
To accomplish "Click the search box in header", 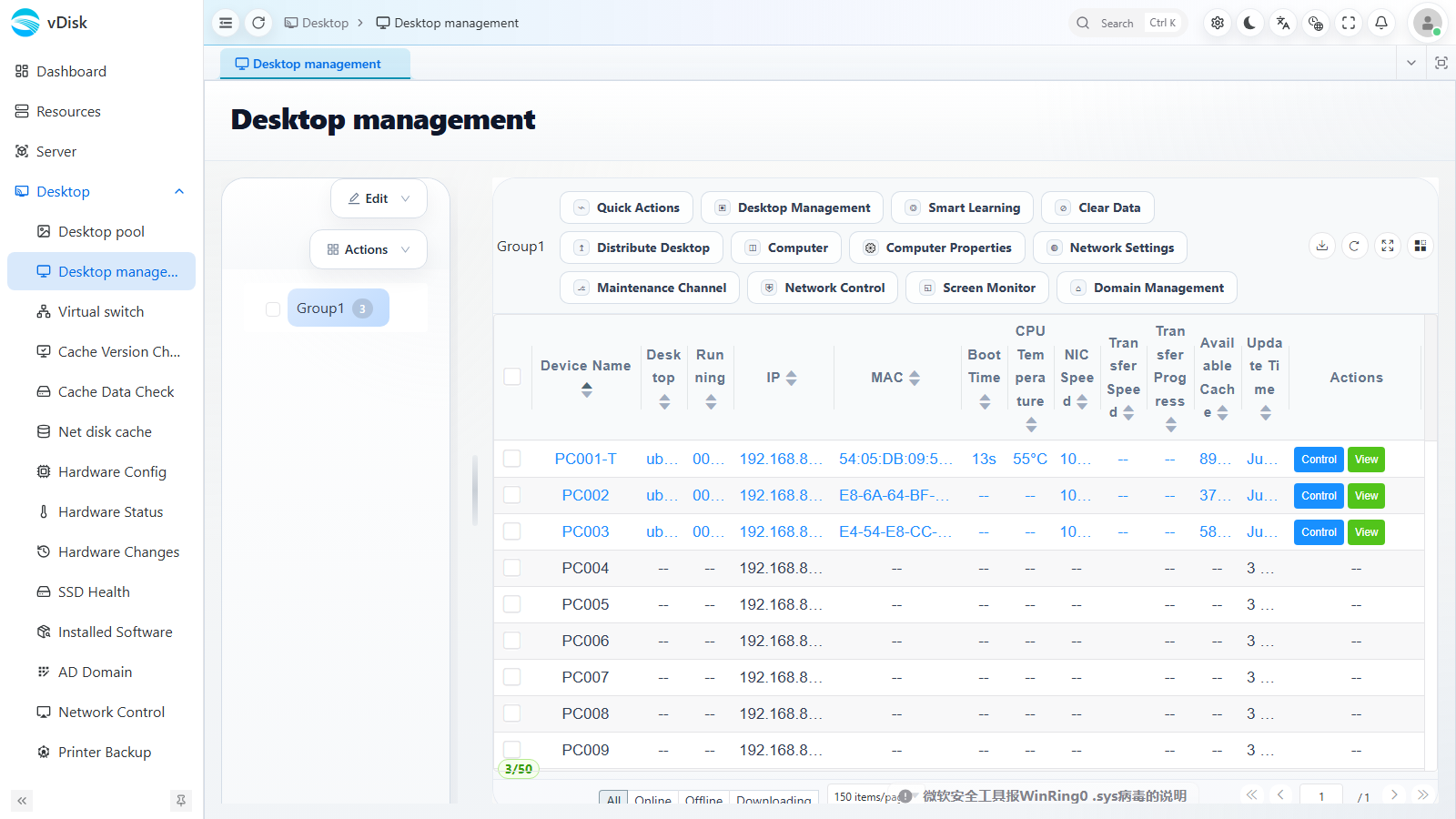I will tap(1128, 23).
